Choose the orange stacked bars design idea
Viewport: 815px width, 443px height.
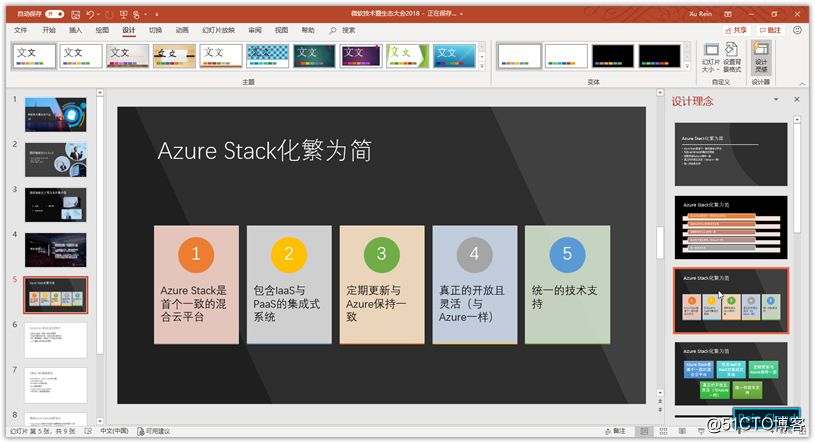731,228
